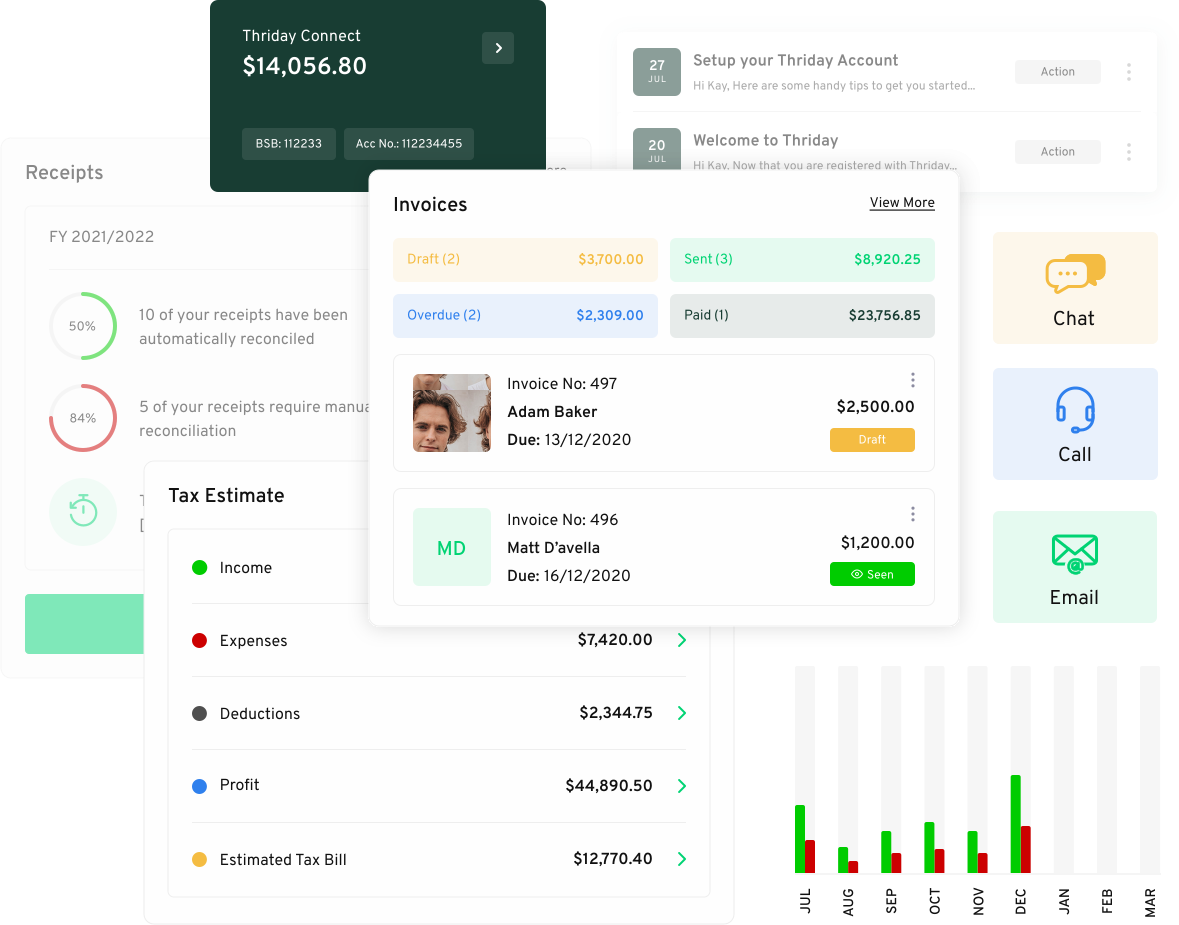Expand the Expenses row in Tax Estimate
The image size is (1179, 925).
[682, 640]
